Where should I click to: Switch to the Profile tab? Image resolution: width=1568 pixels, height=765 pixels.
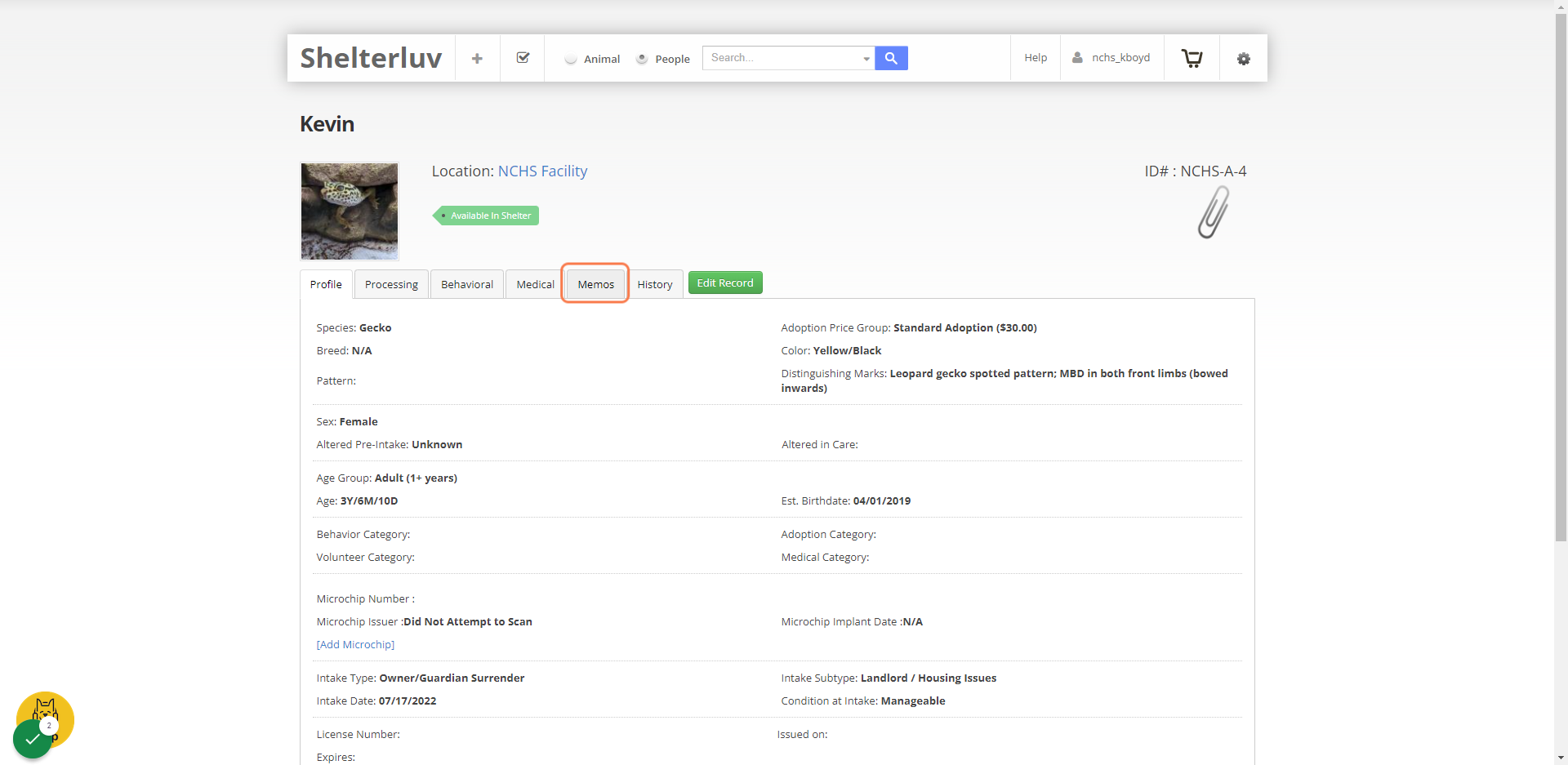coord(326,284)
